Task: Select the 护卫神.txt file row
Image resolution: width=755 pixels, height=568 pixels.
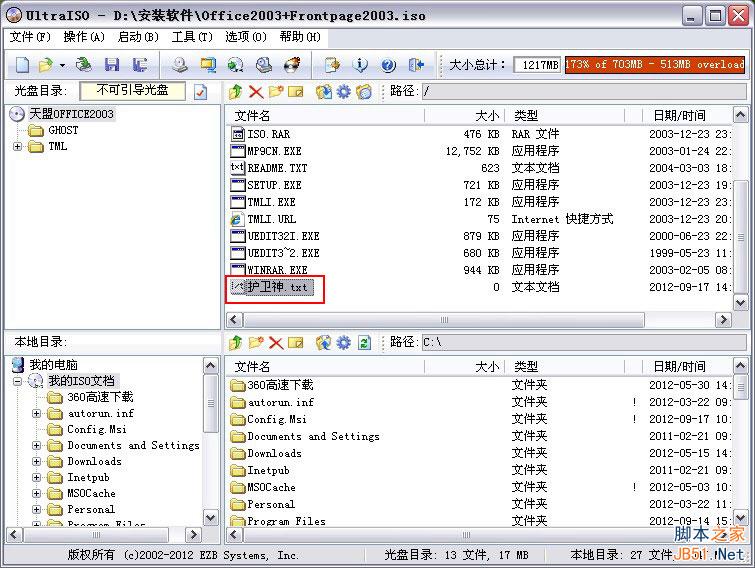Action: [x=480, y=287]
